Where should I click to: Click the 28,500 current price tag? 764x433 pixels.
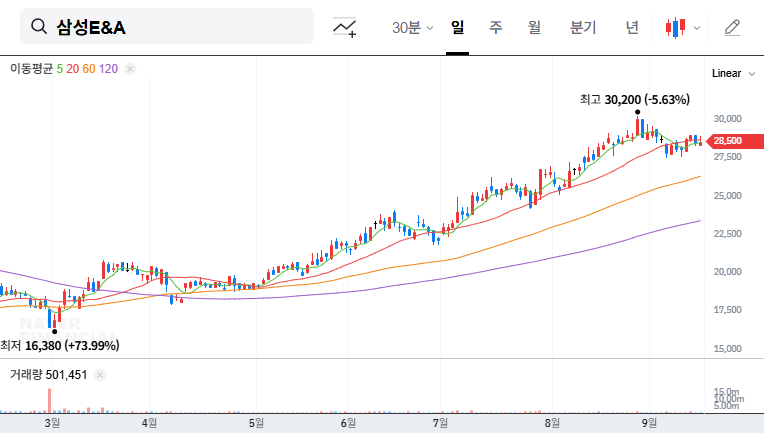(734, 141)
